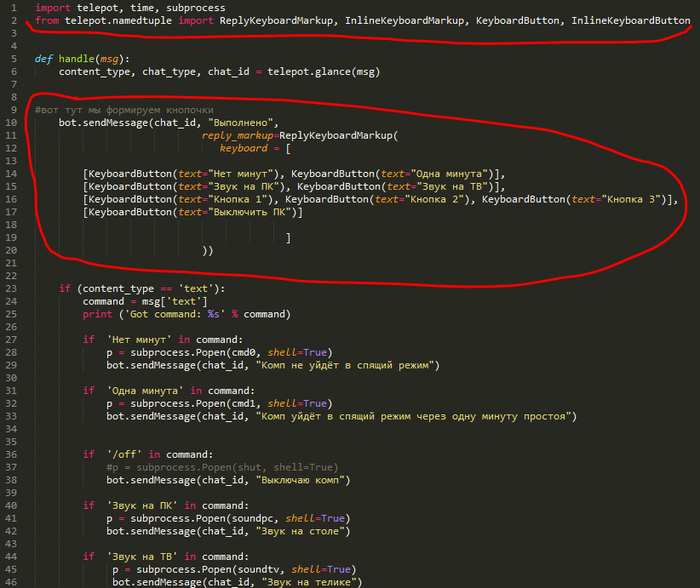Image resolution: width=700 pixels, height=588 pixels.
Task: Click line number 36 in the gutter
Action: point(11,455)
